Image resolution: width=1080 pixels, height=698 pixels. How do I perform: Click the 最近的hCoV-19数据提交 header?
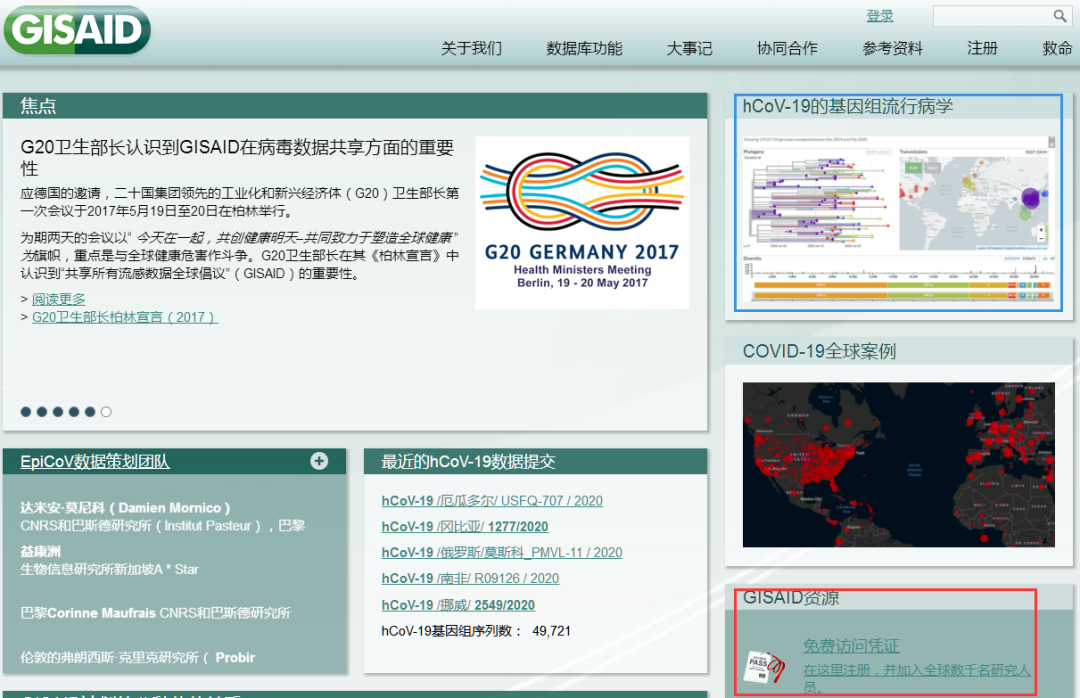(x=535, y=461)
